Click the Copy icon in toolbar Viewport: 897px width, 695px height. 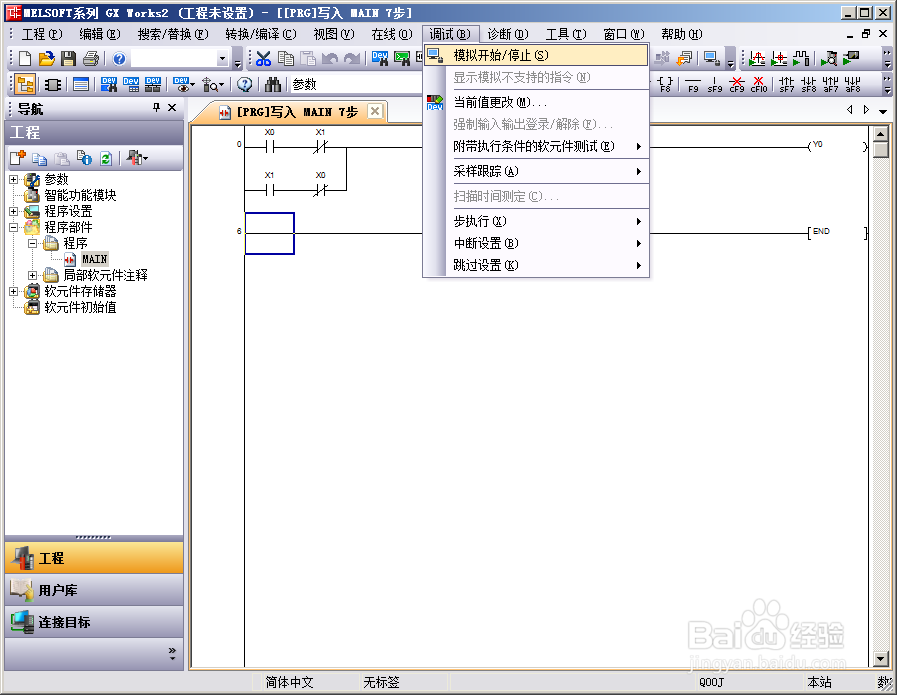point(285,58)
